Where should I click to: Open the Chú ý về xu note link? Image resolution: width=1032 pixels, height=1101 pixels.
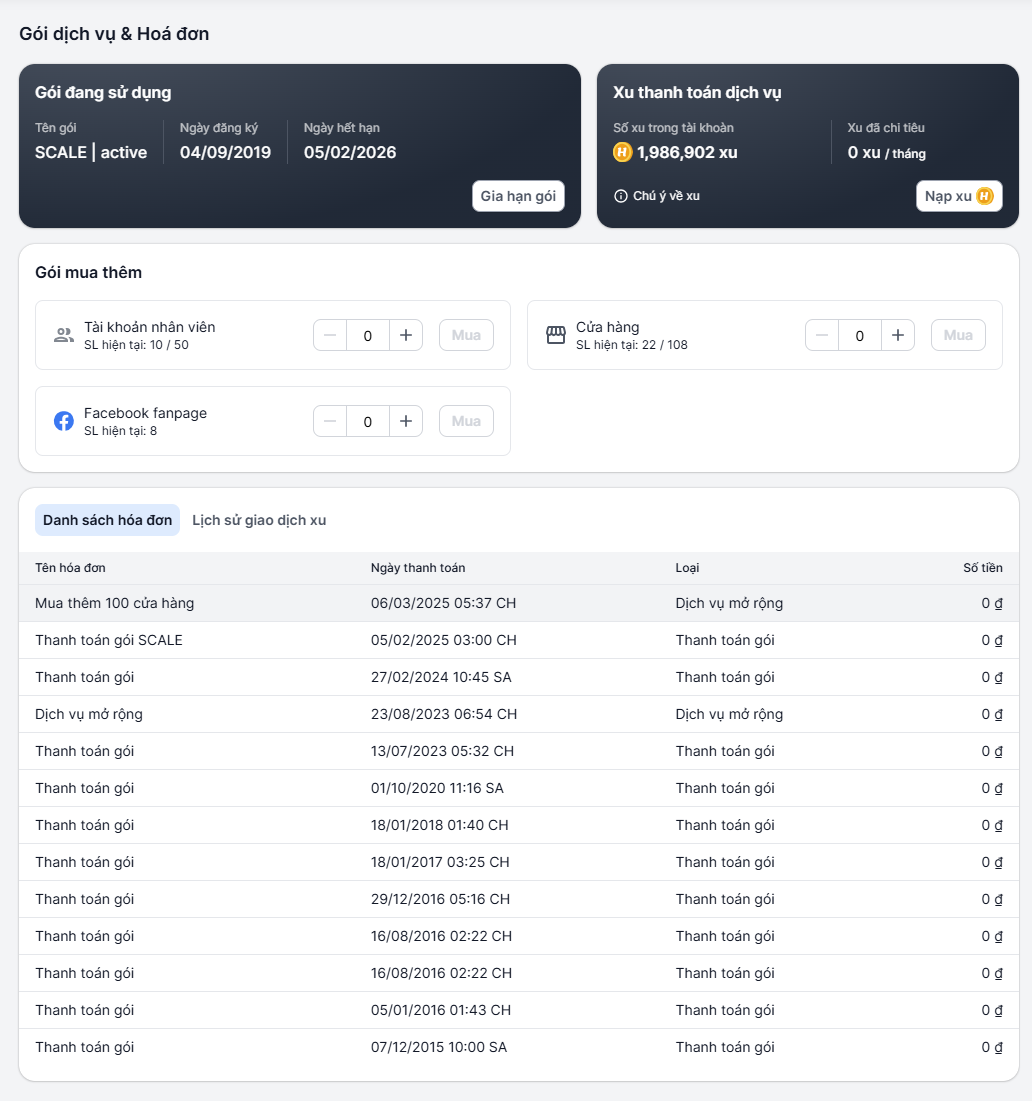pyautogui.click(x=666, y=196)
